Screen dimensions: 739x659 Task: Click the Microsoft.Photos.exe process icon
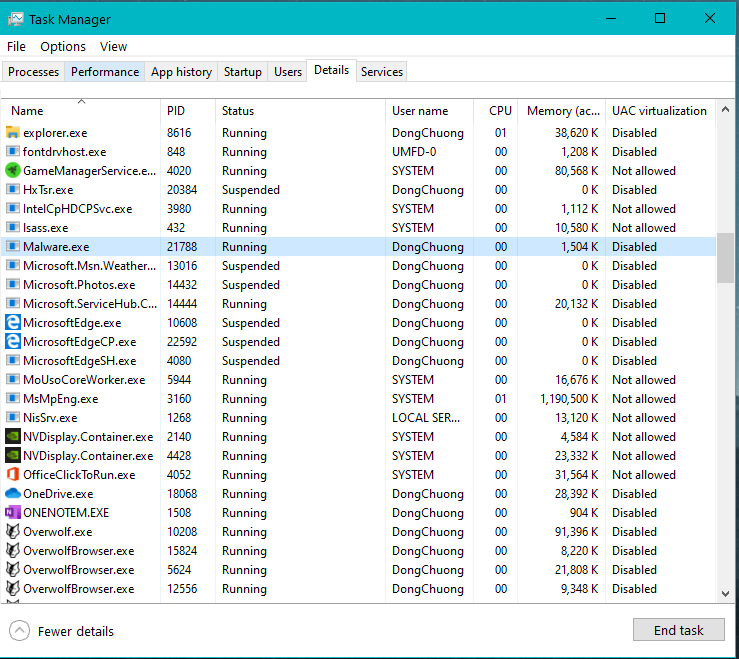pos(13,285)
